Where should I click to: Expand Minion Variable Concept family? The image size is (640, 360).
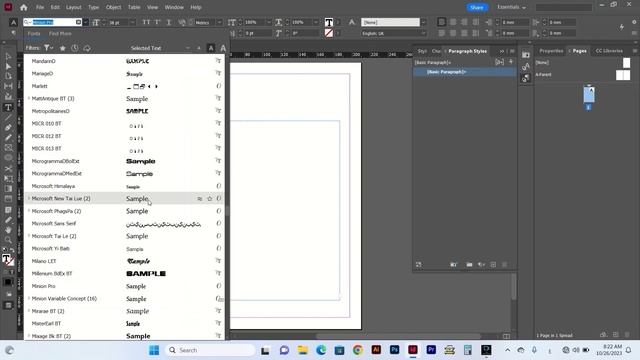click(29, 298)
